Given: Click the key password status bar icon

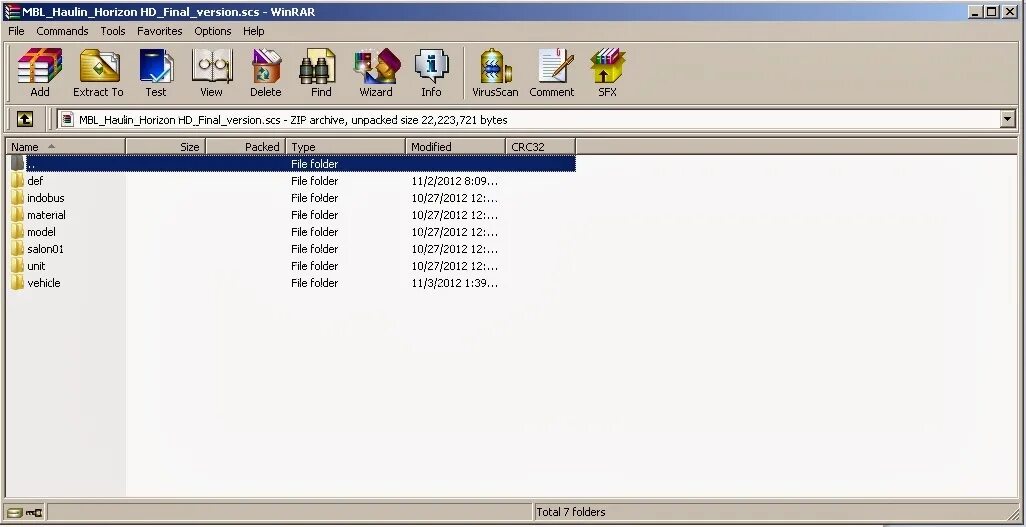Looking at the screenshot, I should [x=34, y=513].
